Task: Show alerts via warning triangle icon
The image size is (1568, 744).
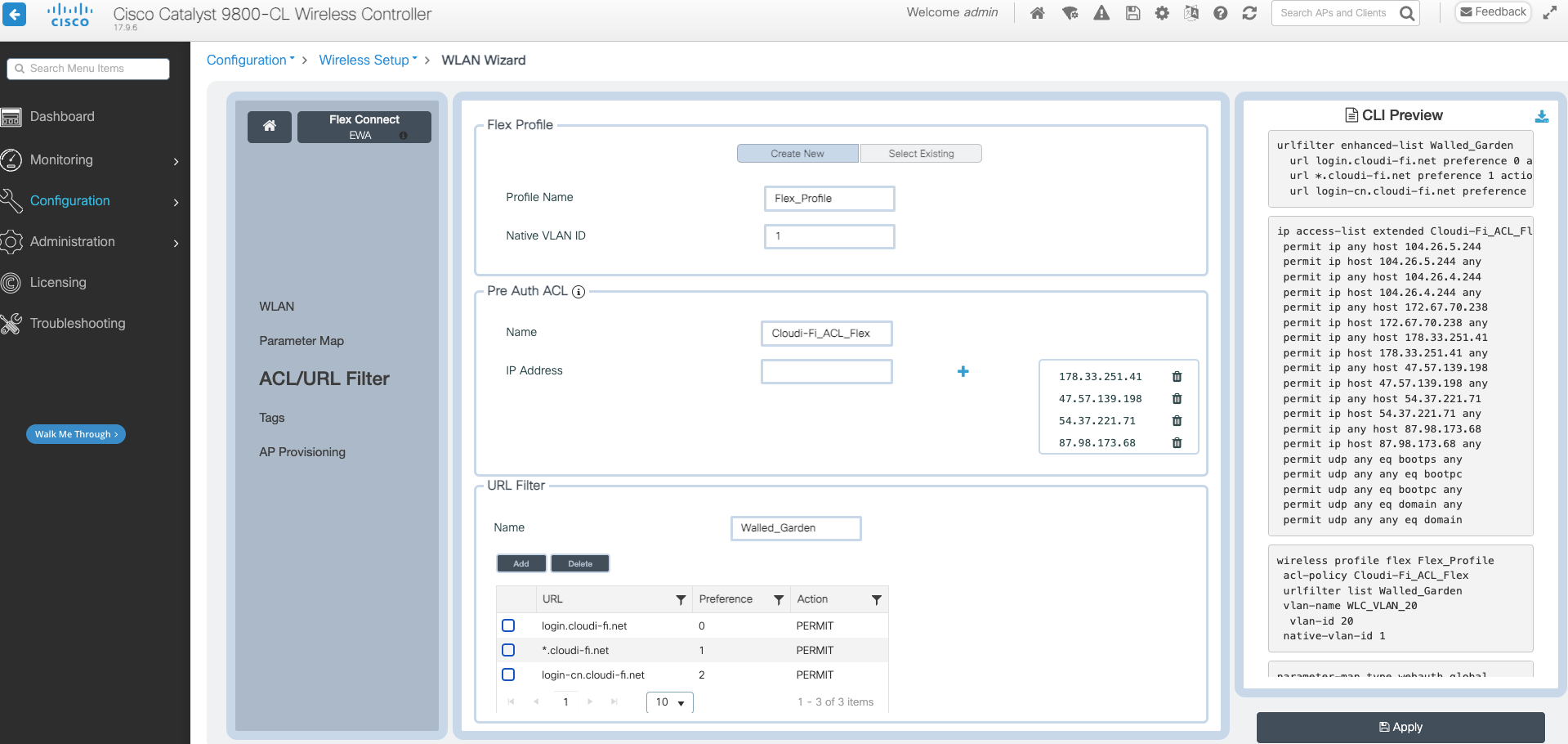Action: [1101, 13]
